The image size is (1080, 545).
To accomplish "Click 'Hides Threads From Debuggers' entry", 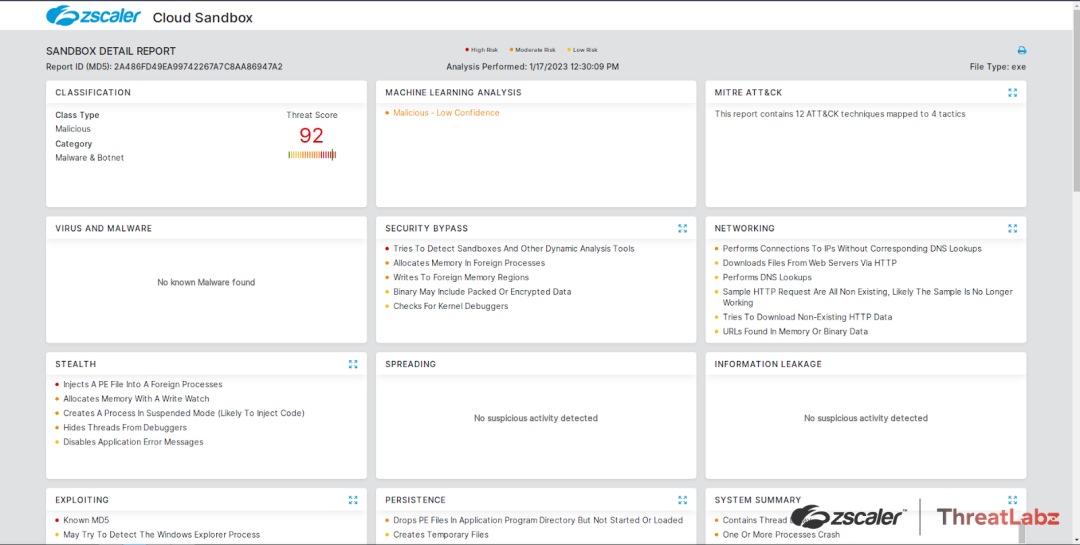I will (125, 428).
